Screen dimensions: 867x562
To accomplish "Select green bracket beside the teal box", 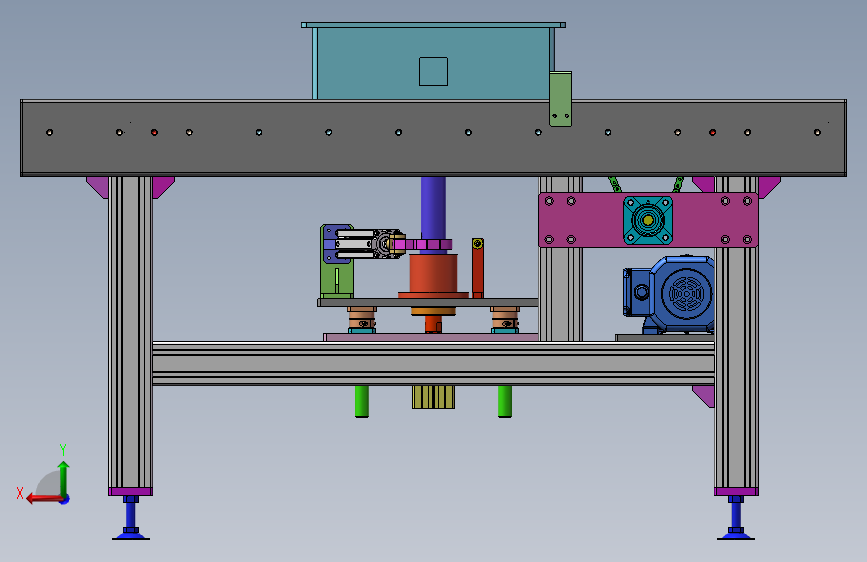I will [x=560, y=99].
